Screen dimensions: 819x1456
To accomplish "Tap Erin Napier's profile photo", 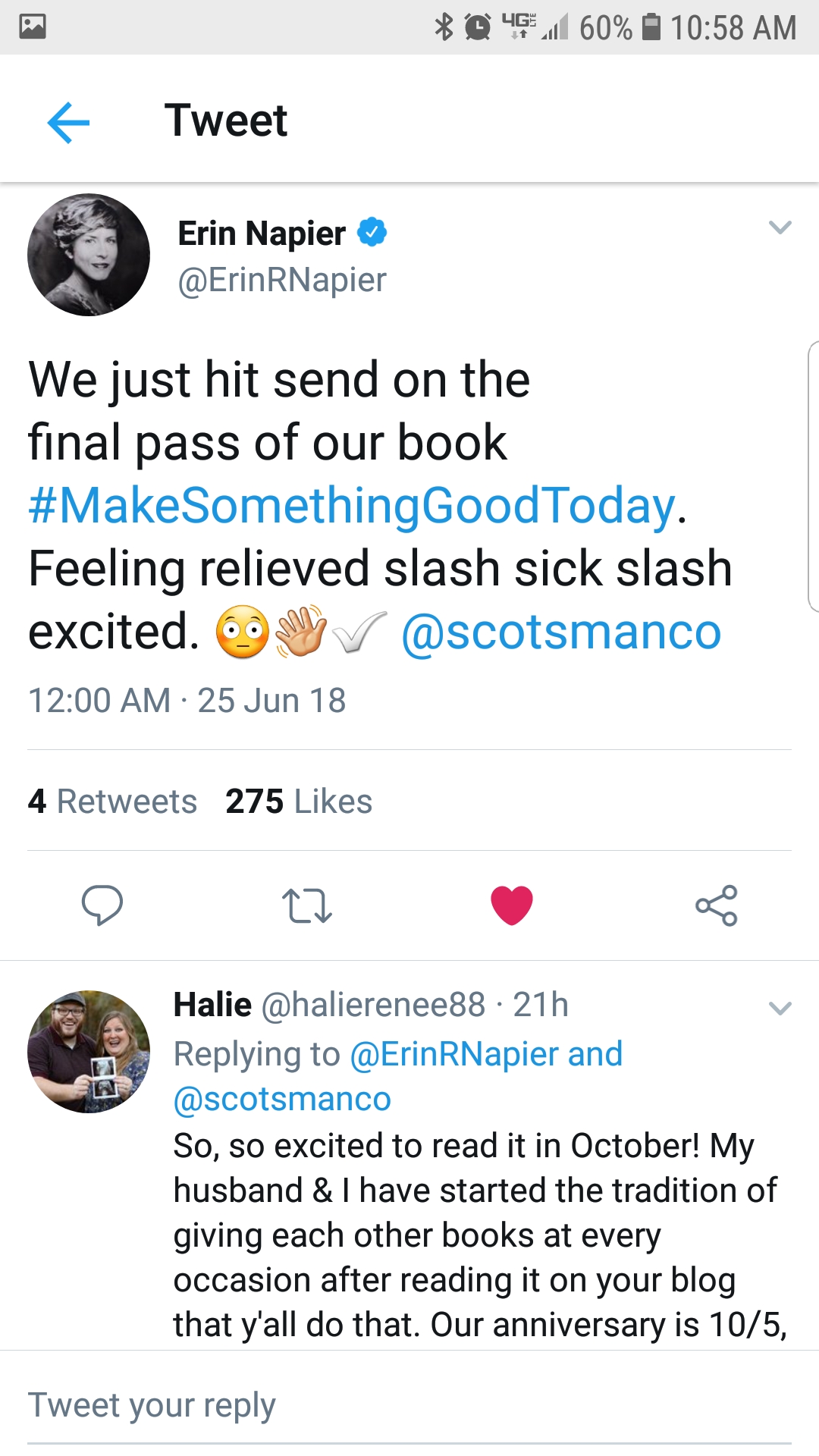I will (x=89, y=255).
